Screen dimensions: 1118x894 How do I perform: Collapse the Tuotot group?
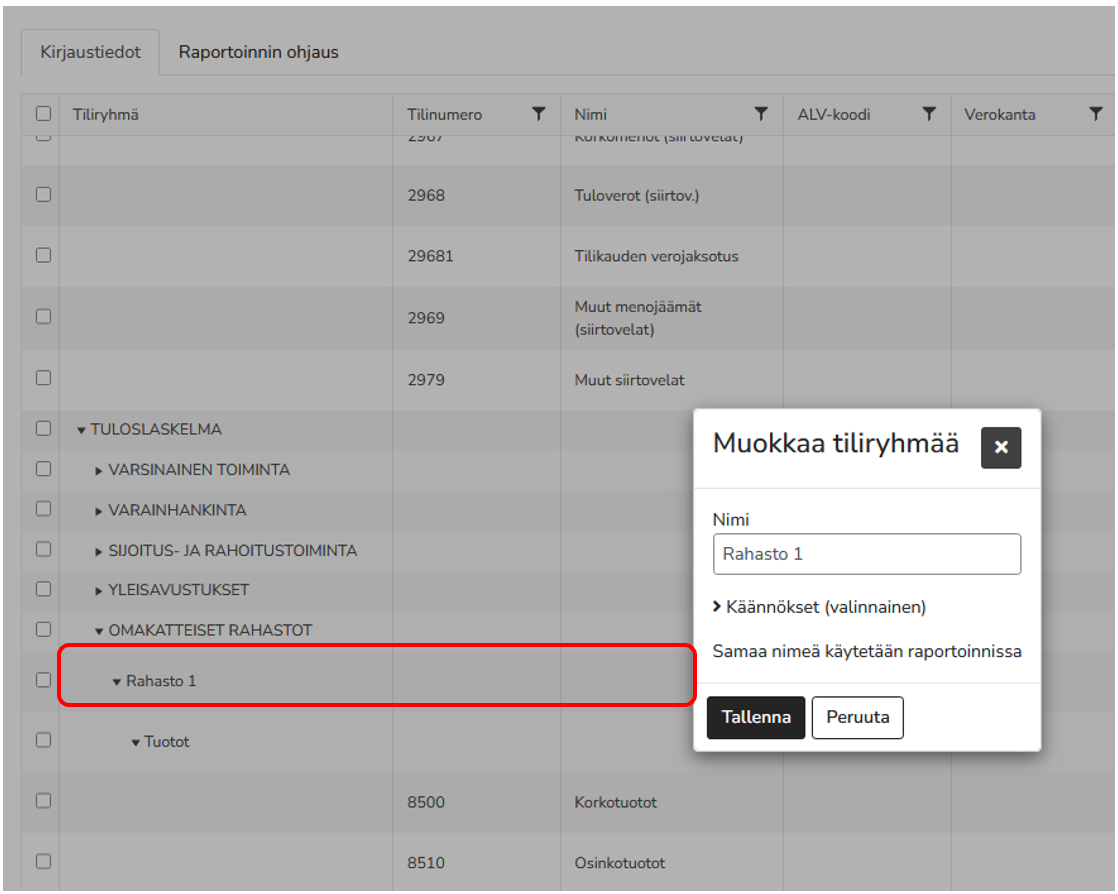click(x=135, y=743)
